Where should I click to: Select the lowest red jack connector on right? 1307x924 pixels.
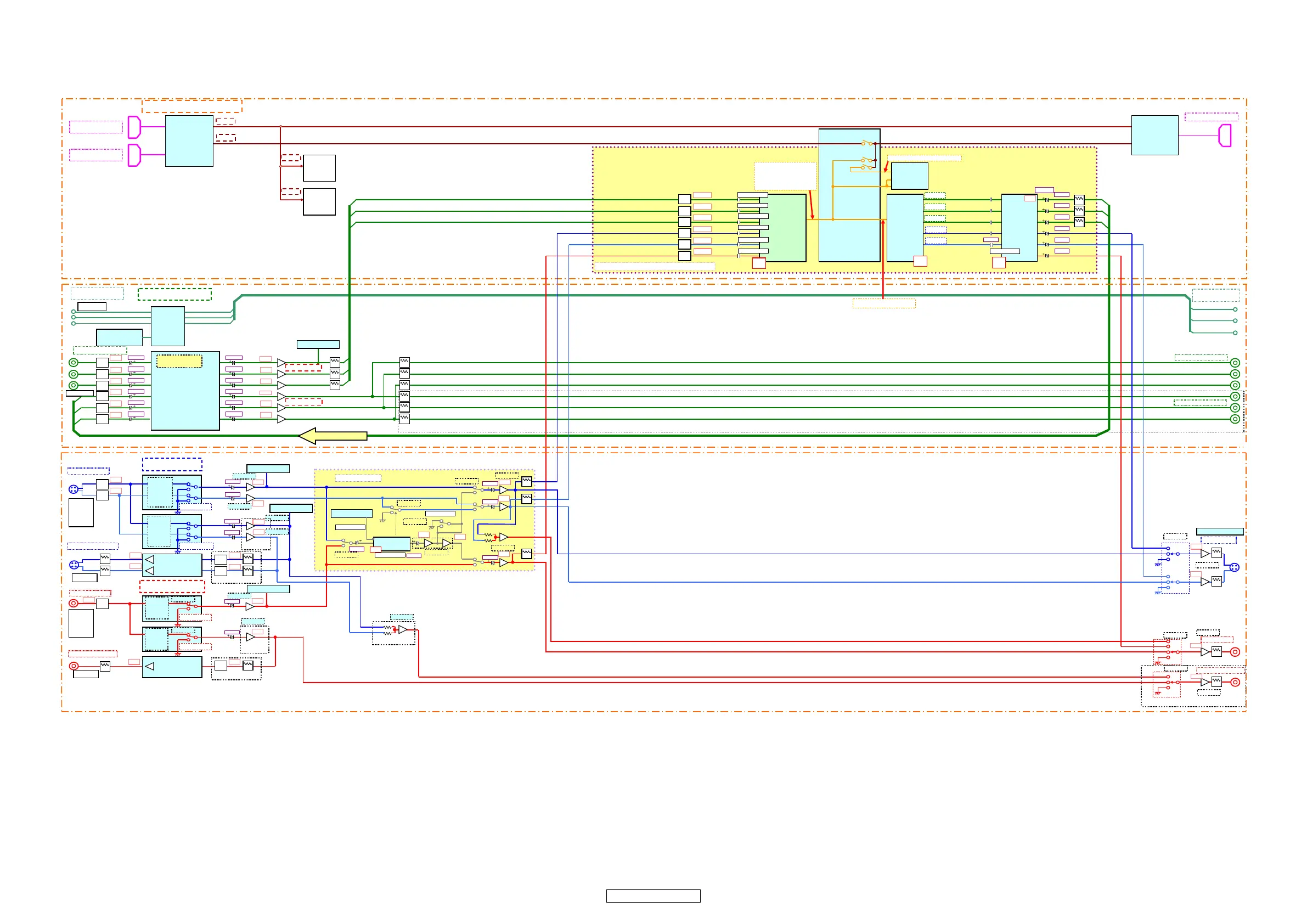[x=1235, y=682]
